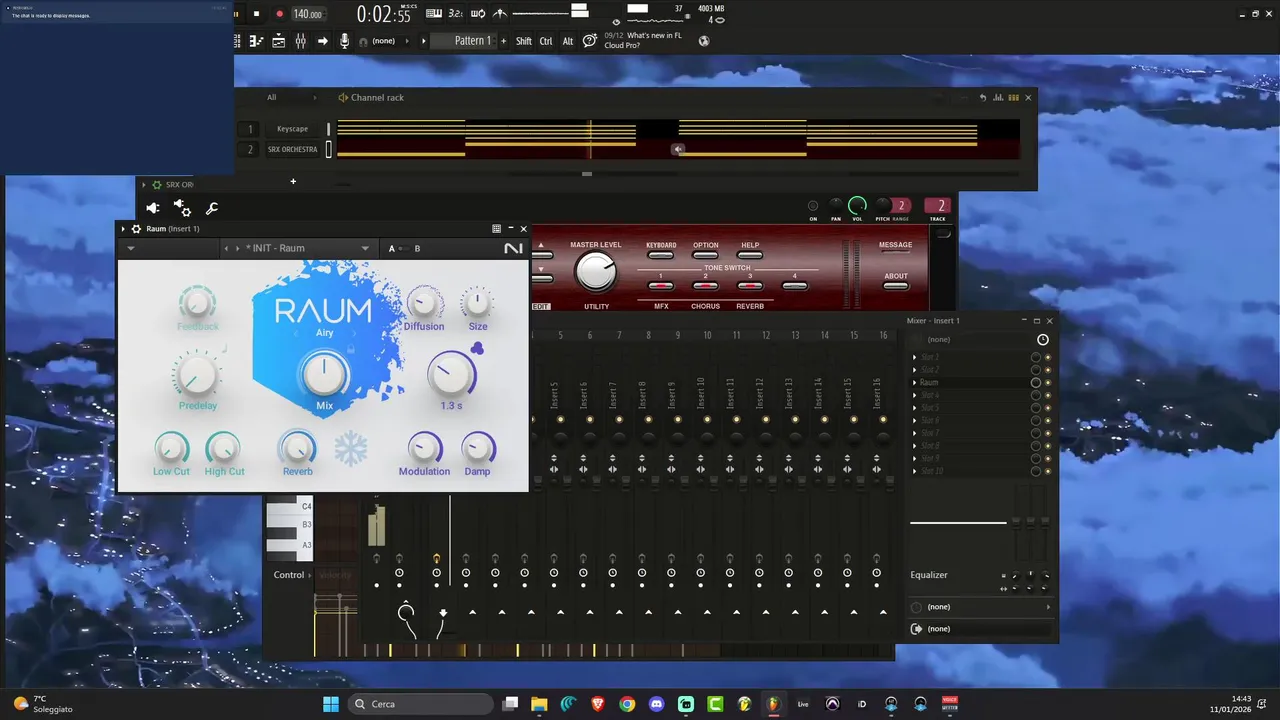
Task: Click the Raum Diffusion knob
Action: point(424,302)
